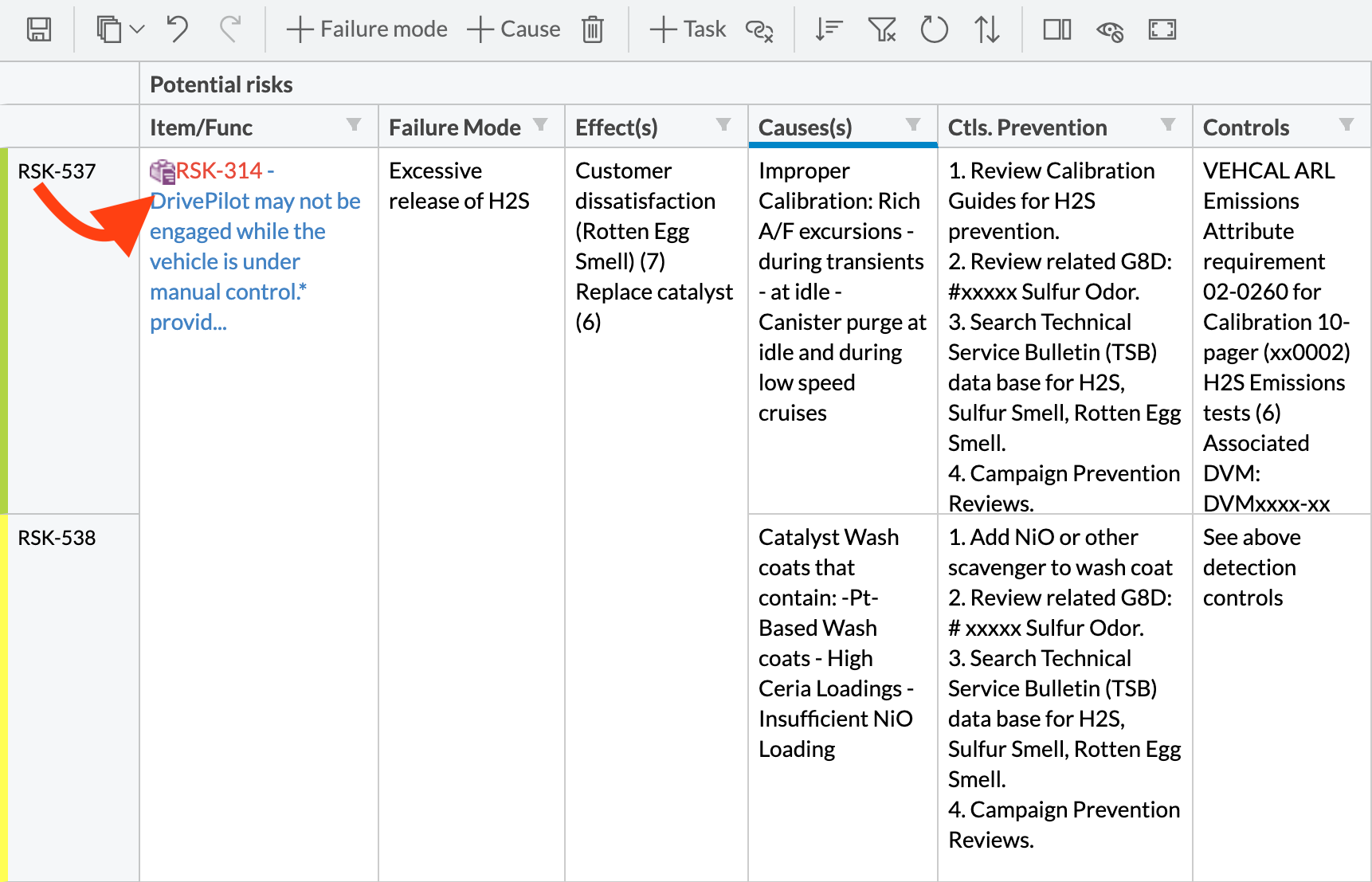1372x882 pixels.
Task: Click the fullscreen expand icon
Action: coord(1162,29)
